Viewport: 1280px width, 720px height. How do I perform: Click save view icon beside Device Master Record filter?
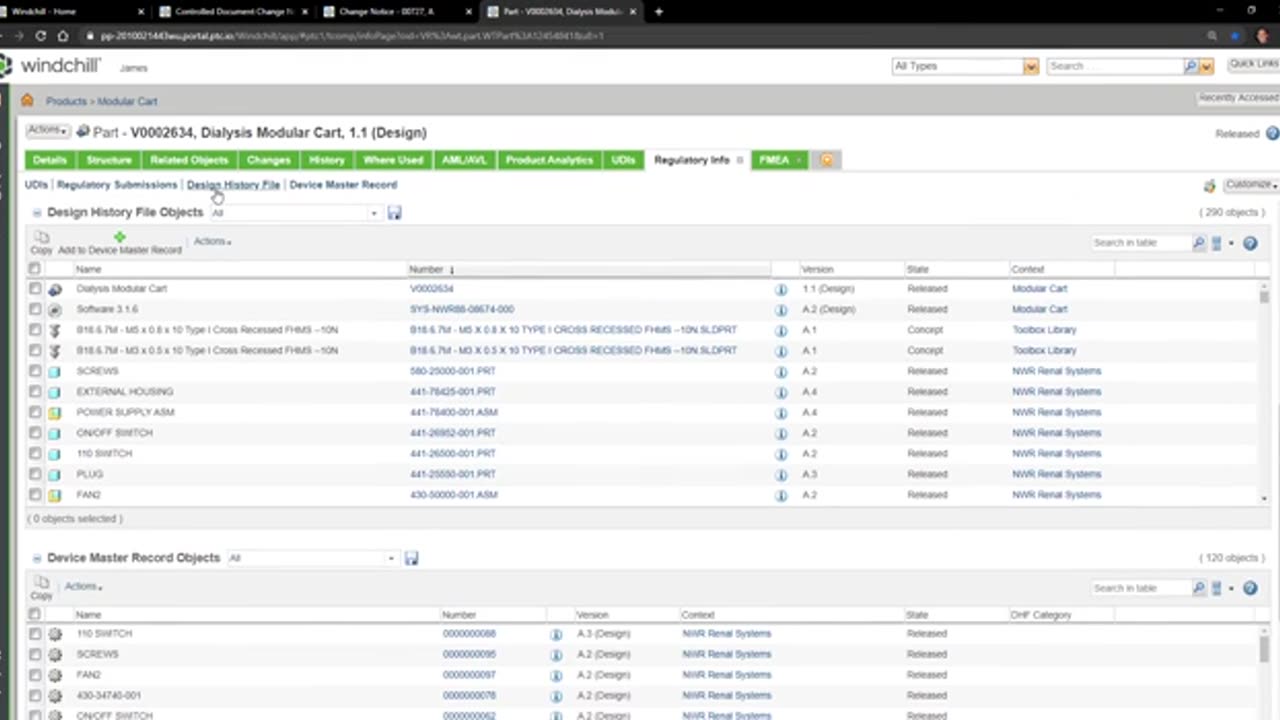click(x=411, y=558)
